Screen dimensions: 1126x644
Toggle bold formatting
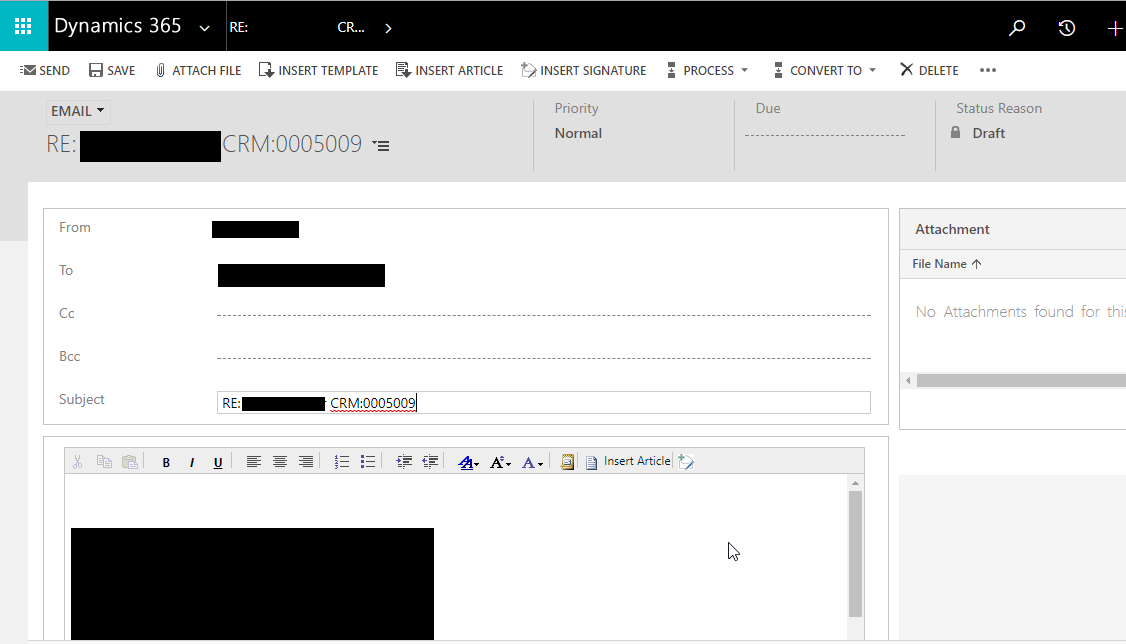(166, 462)
